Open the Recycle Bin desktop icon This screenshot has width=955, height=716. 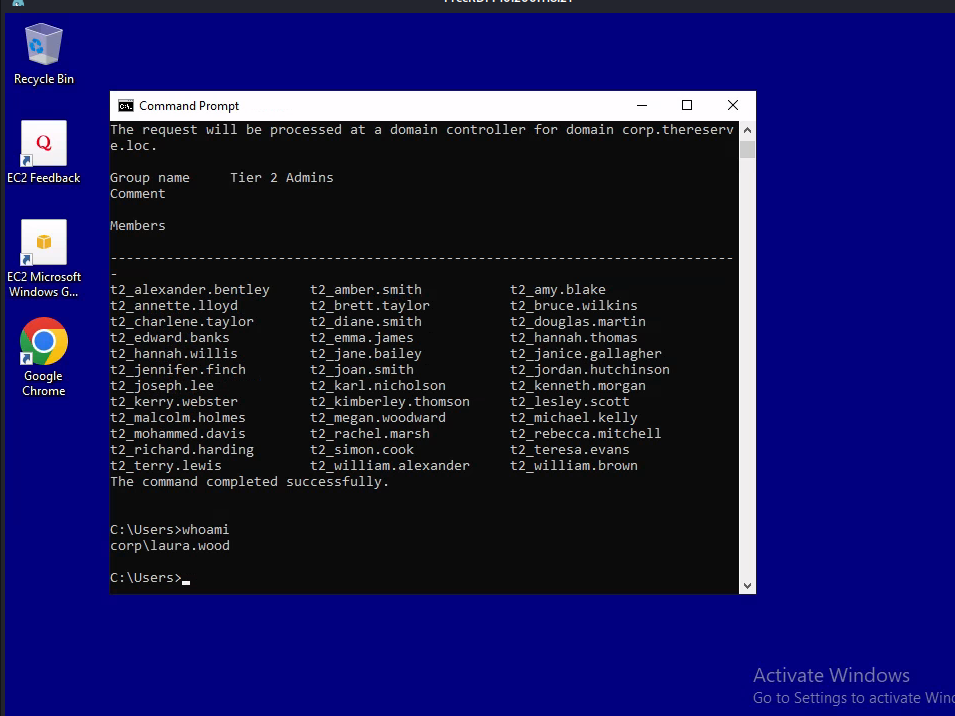tap(43, 54)
